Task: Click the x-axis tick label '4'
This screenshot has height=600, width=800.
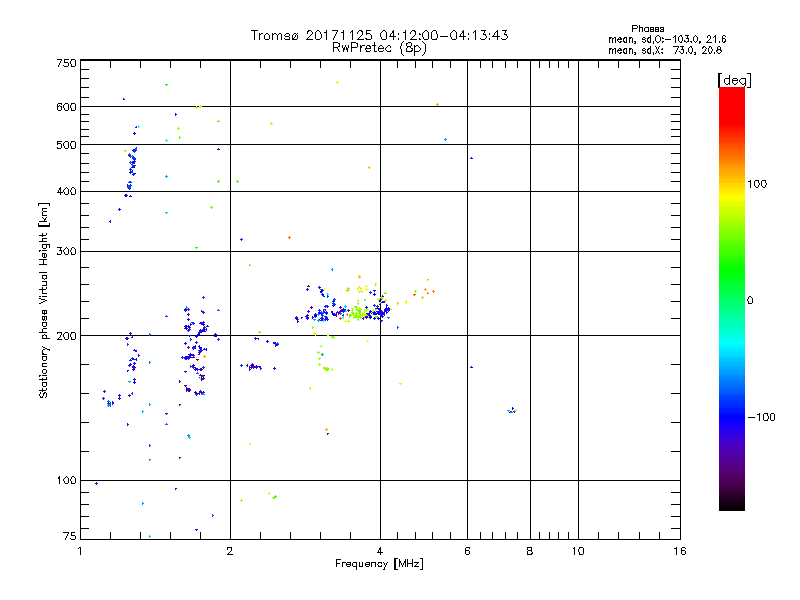Action: point(380,551)
